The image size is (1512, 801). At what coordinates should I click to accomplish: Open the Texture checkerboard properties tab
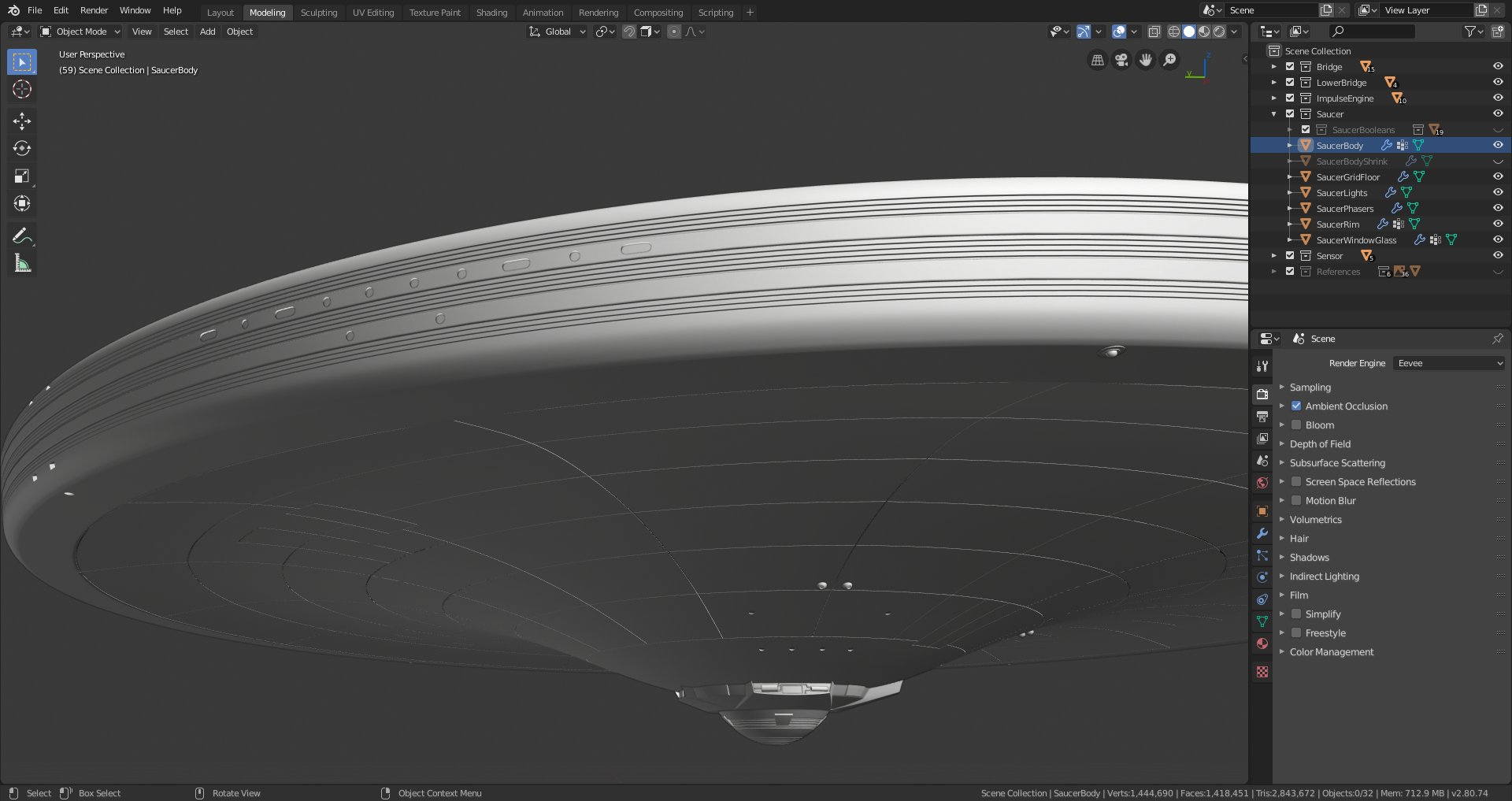pos(1262,672)
